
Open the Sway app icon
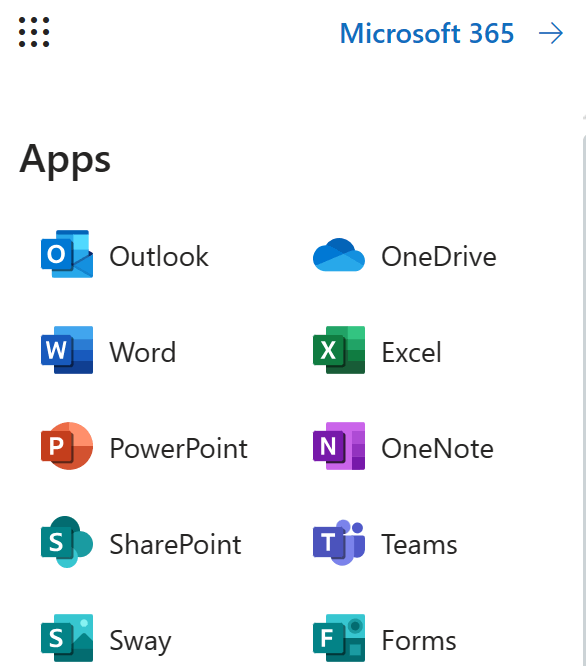(67, 638)
